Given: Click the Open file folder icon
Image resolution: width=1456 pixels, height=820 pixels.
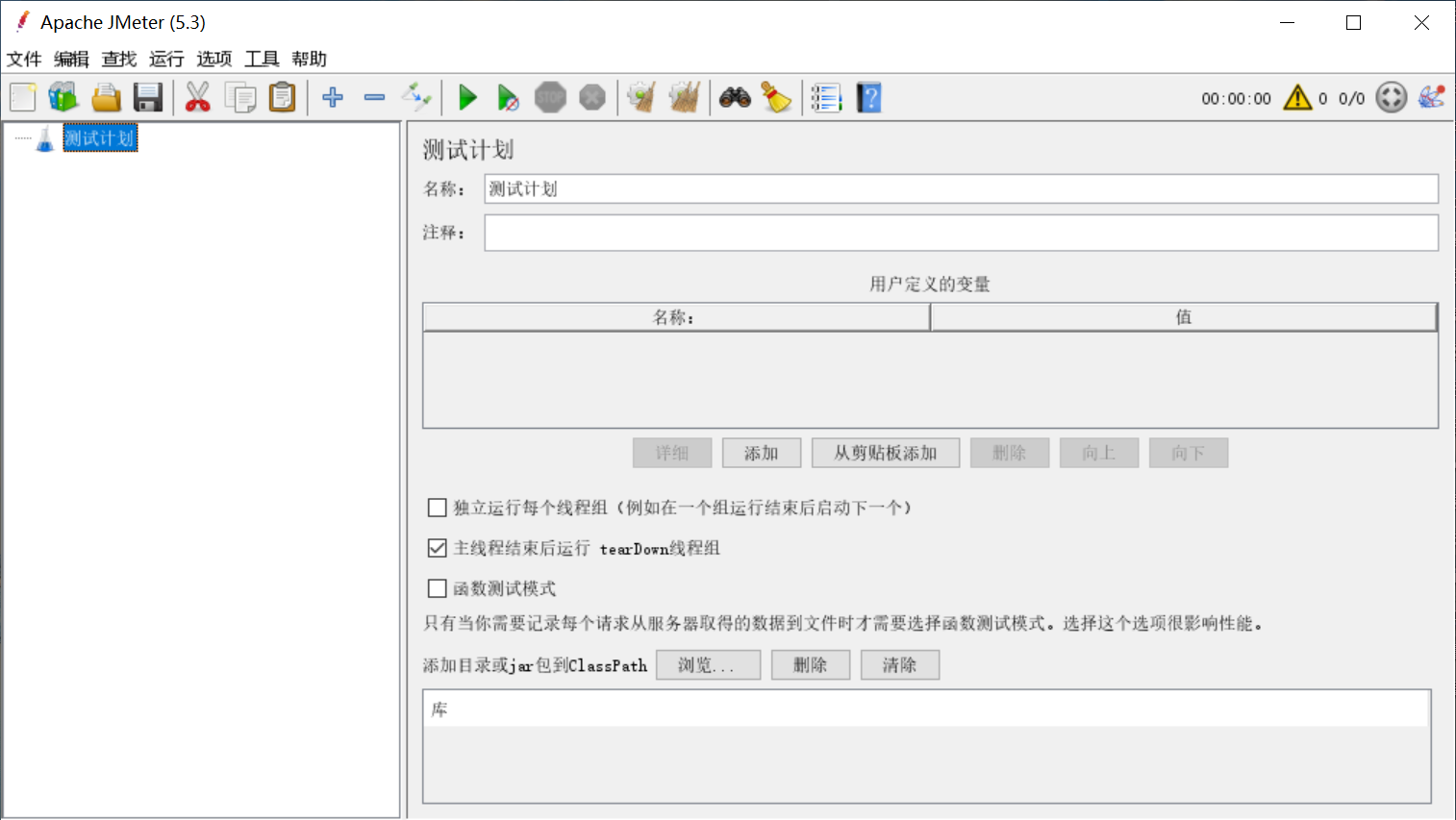Looking at the screenshot, I should (x=106, y=97).
